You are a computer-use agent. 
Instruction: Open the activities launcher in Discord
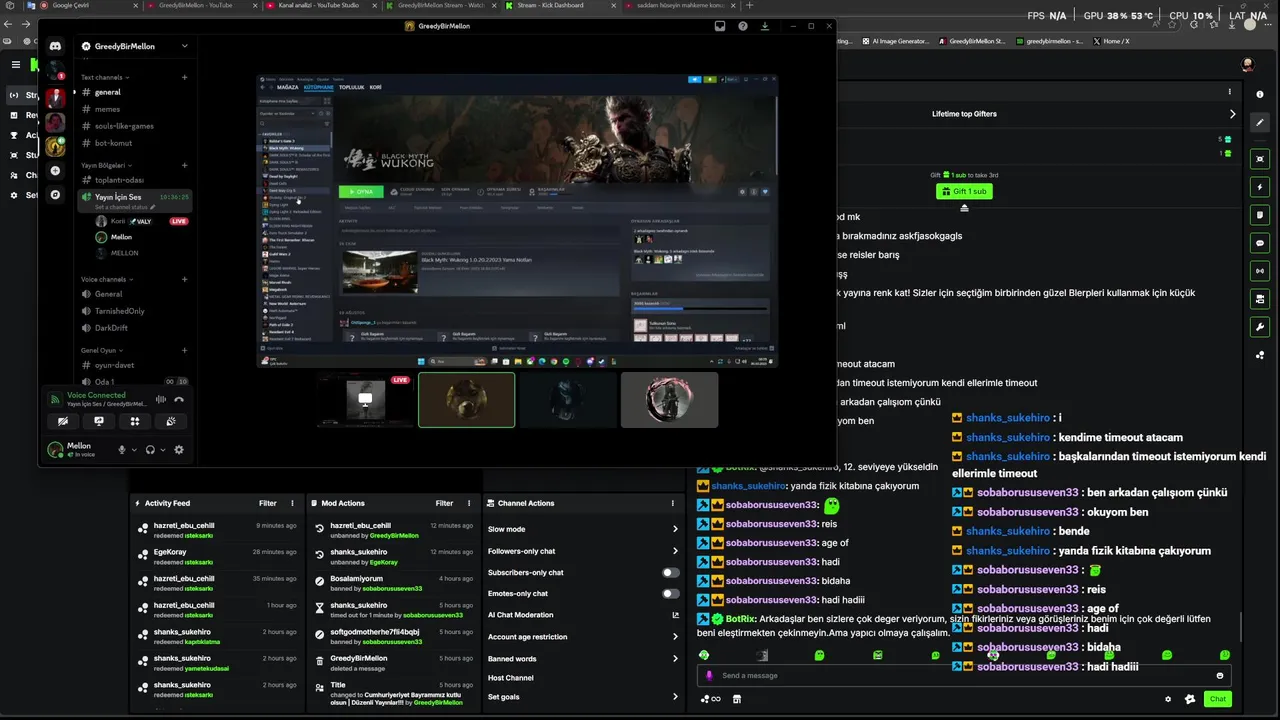pos(135,422)
